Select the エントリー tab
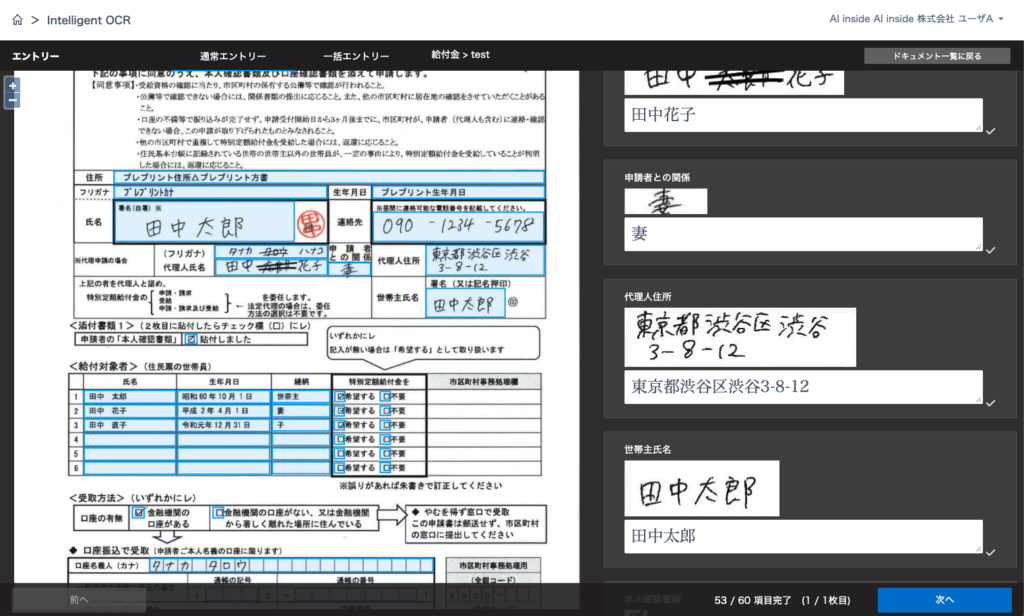 36,56
